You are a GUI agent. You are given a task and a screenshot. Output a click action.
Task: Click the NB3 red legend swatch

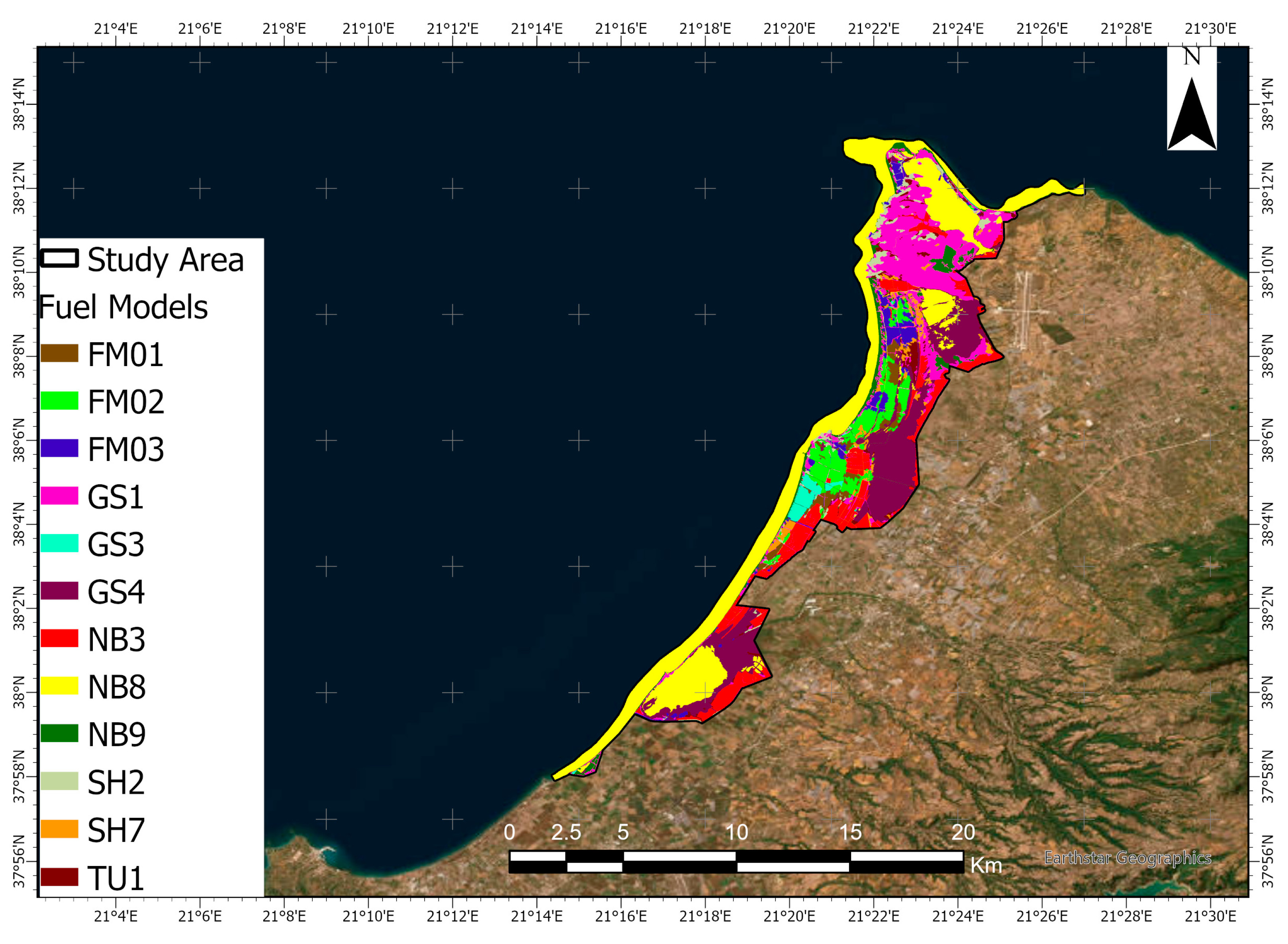(59, 638)
